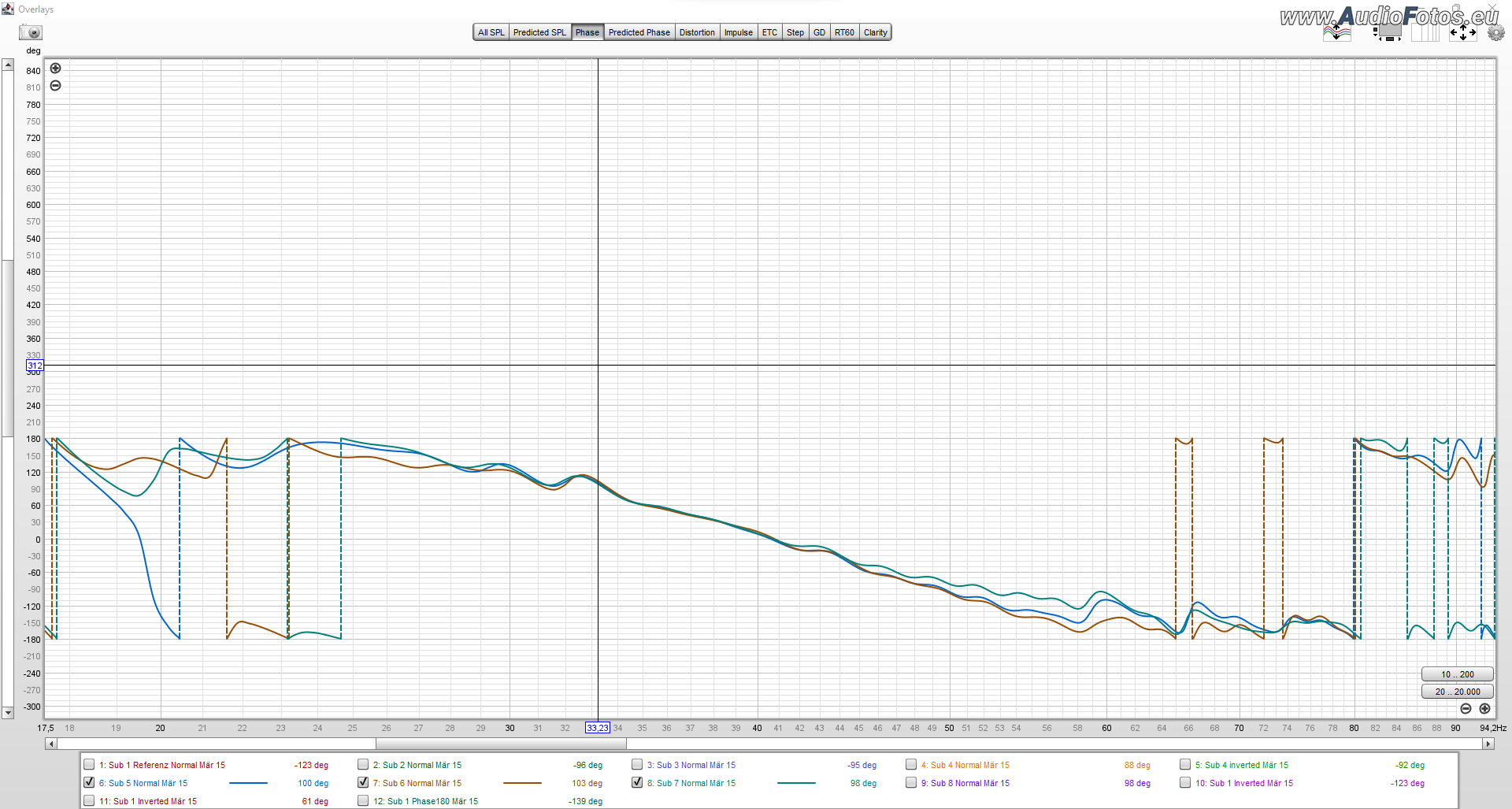The height and width of the screenshot is (809, 1512).
Task: Set range with 20 .. 20.000 button
Action: 1457,692
